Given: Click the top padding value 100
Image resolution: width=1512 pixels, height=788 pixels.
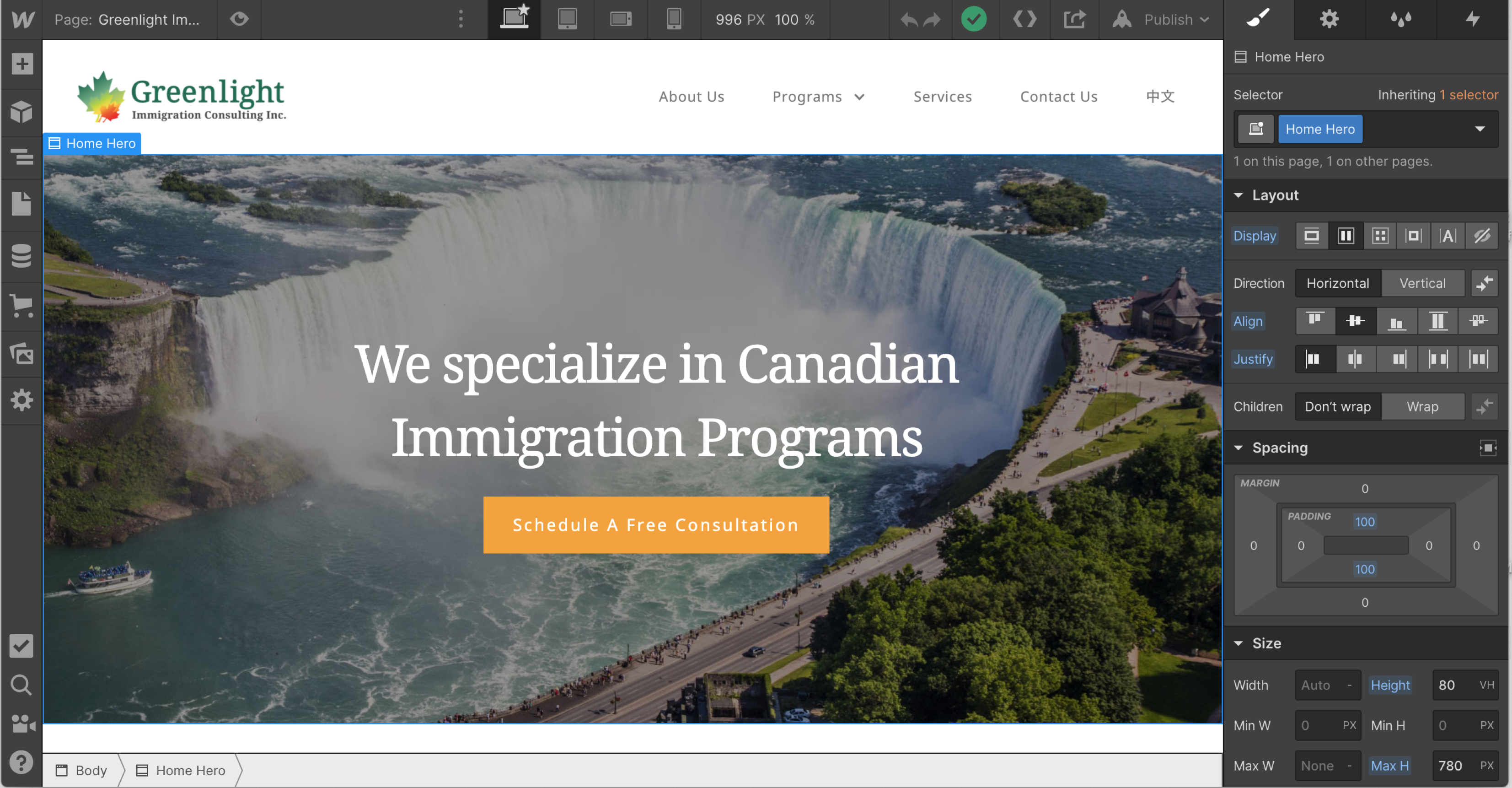Looking at the screenshot, I should click(x=1364, y=521).
